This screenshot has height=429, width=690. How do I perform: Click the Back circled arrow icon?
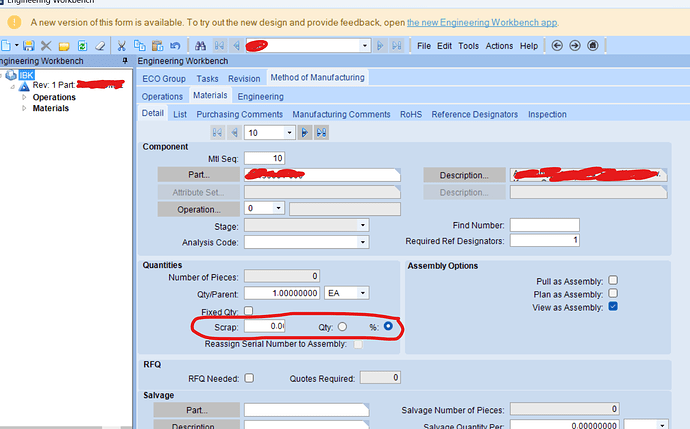(557, 46)
